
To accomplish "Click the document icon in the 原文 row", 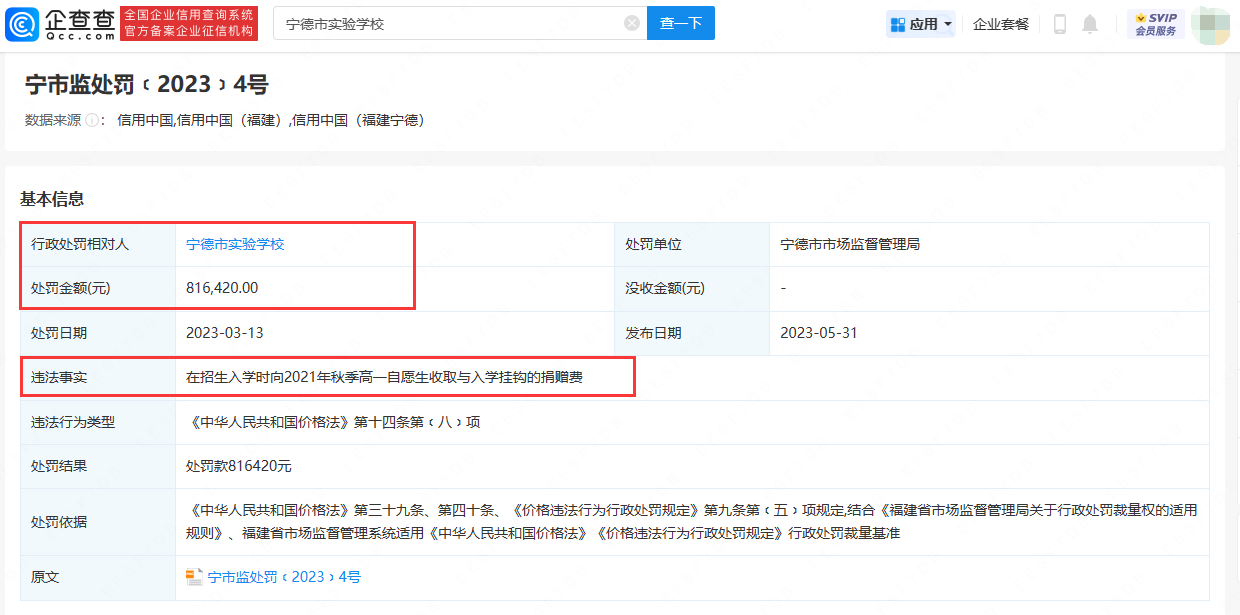I will point(195,577).
